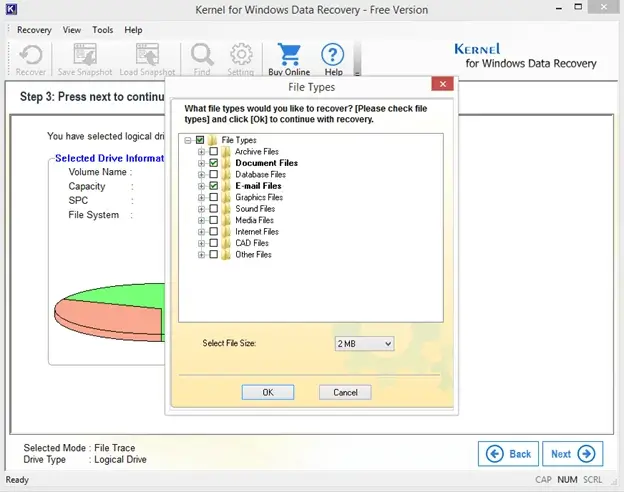624x492 pixels.
Task: Expand the Database Files node
Action: tap(201, 174)
